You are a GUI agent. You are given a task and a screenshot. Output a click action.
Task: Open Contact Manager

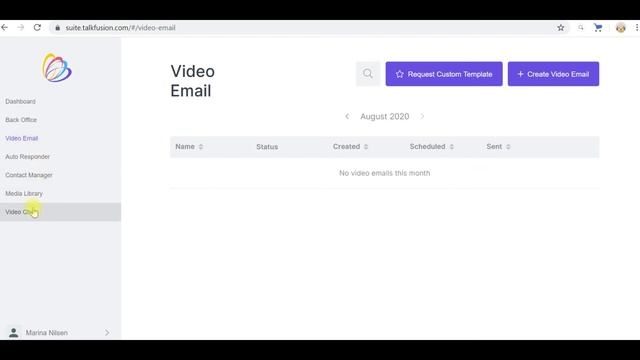tap(29, 175)
